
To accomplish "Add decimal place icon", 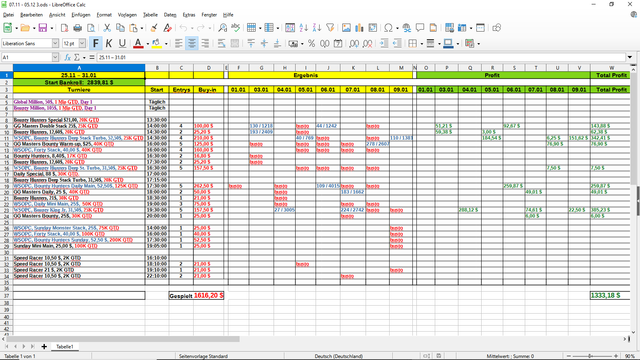I will click(354, 43).
